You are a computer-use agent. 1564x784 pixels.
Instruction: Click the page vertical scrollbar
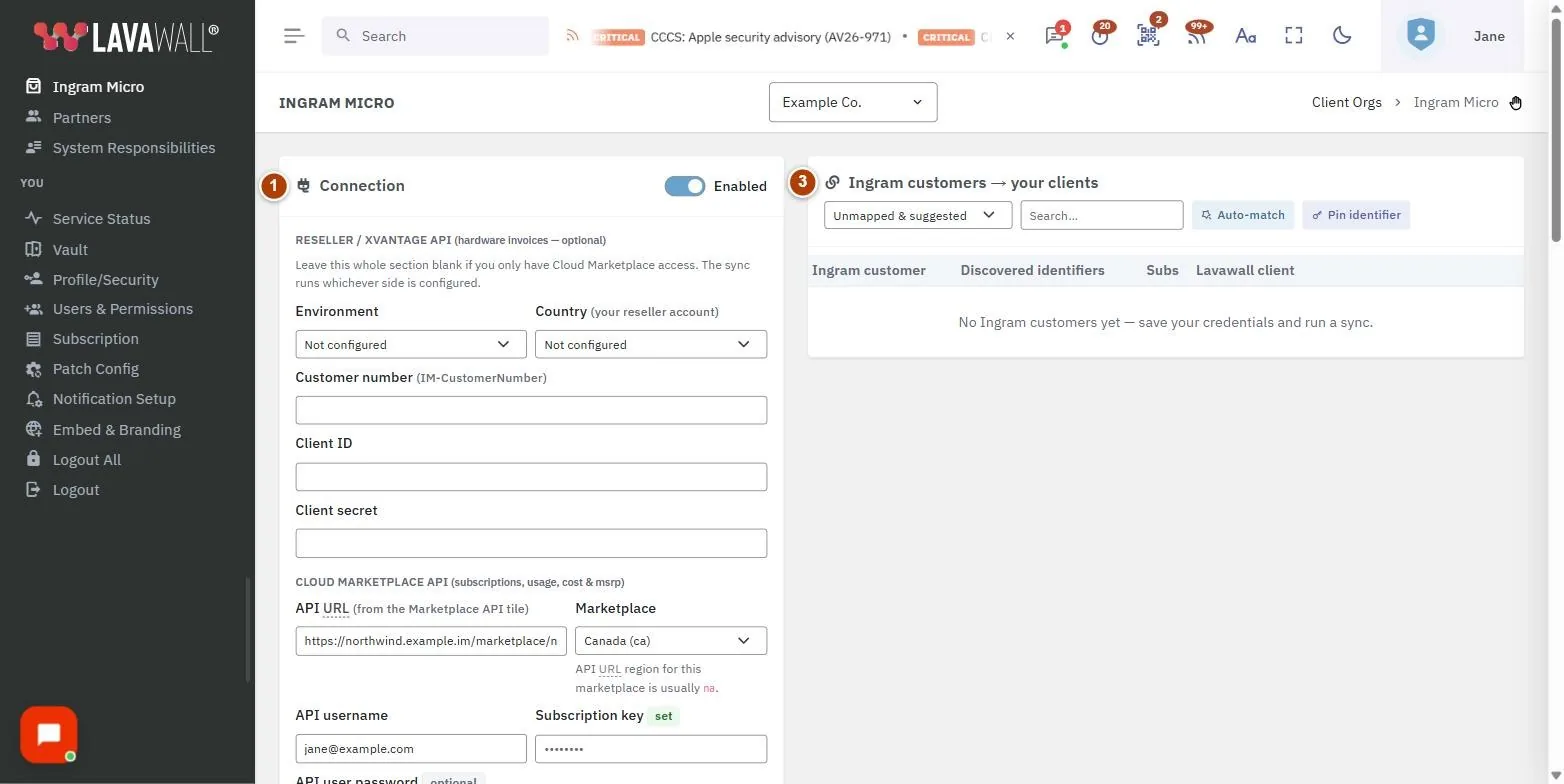click(1556, 130)
